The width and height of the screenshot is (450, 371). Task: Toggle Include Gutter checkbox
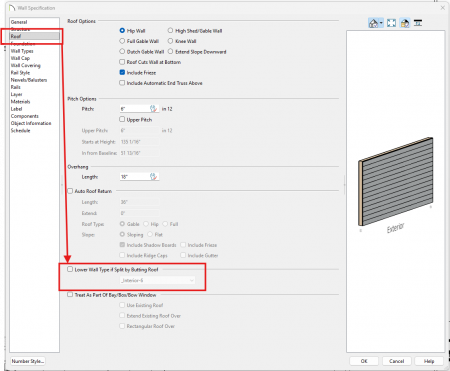(183, 255)
